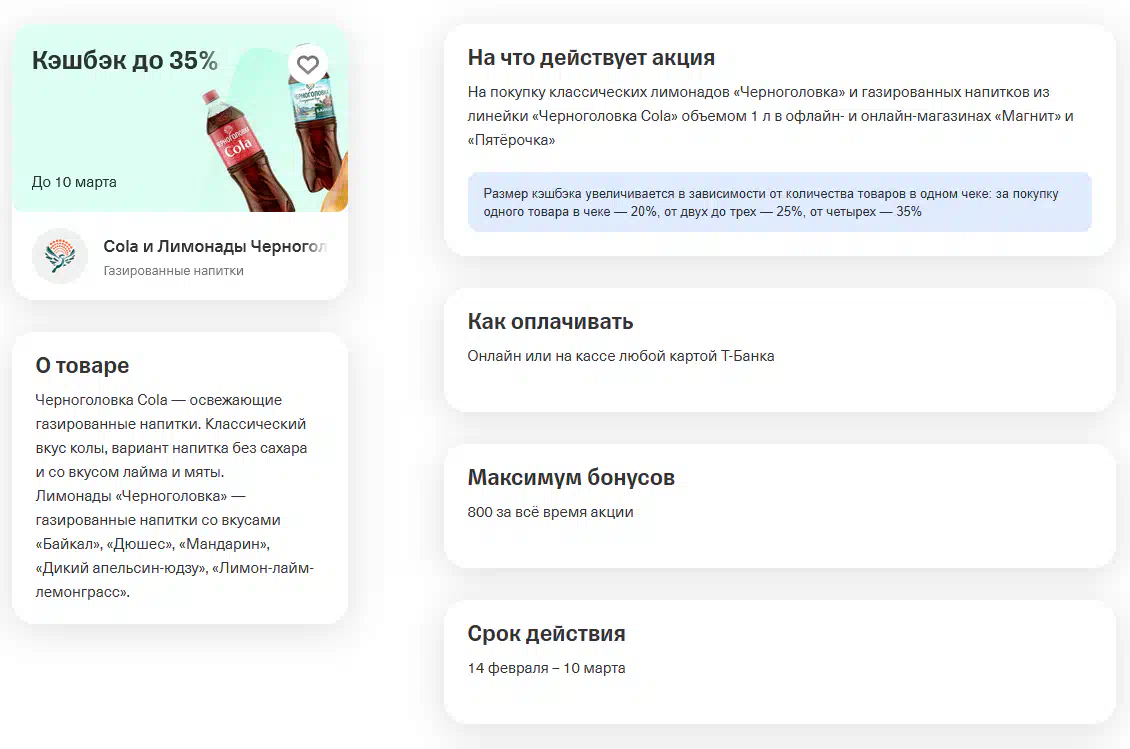Click the "О товаре" heading
This screenshot has height=749, width=1130.
82,366
